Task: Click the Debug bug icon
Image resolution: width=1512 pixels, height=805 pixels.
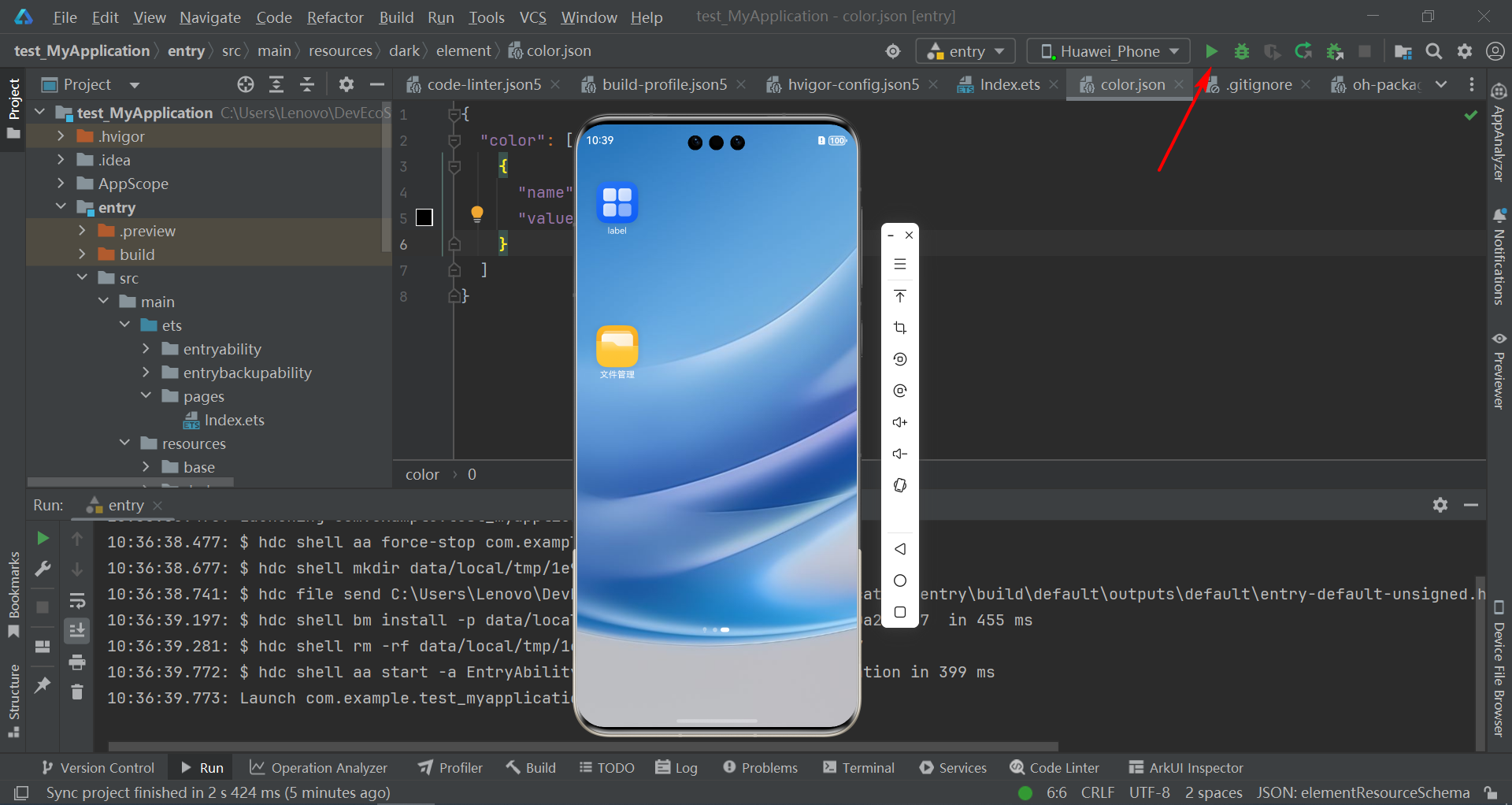Action: click(x=1242, y=51)
